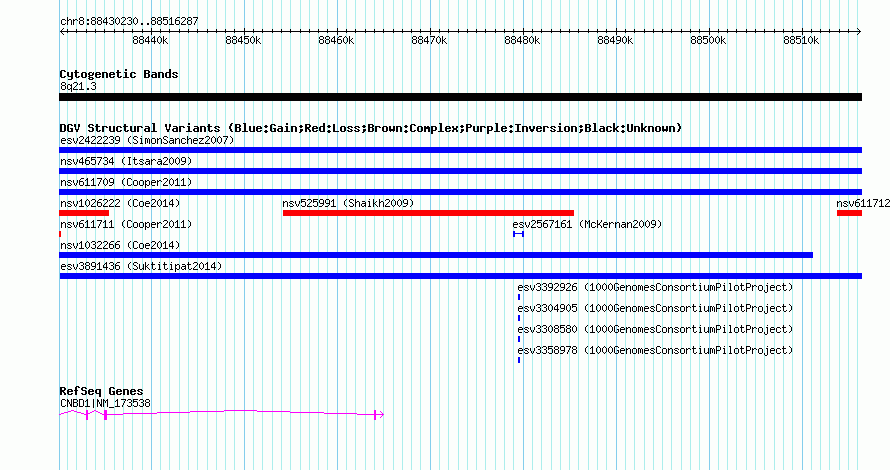Select the nsv525991 (Shaikh2009) red bar

(429, 213)
